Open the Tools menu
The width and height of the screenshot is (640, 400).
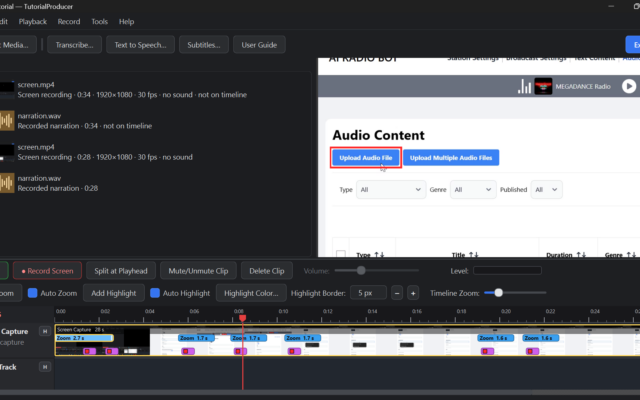[x=100, y=22]
